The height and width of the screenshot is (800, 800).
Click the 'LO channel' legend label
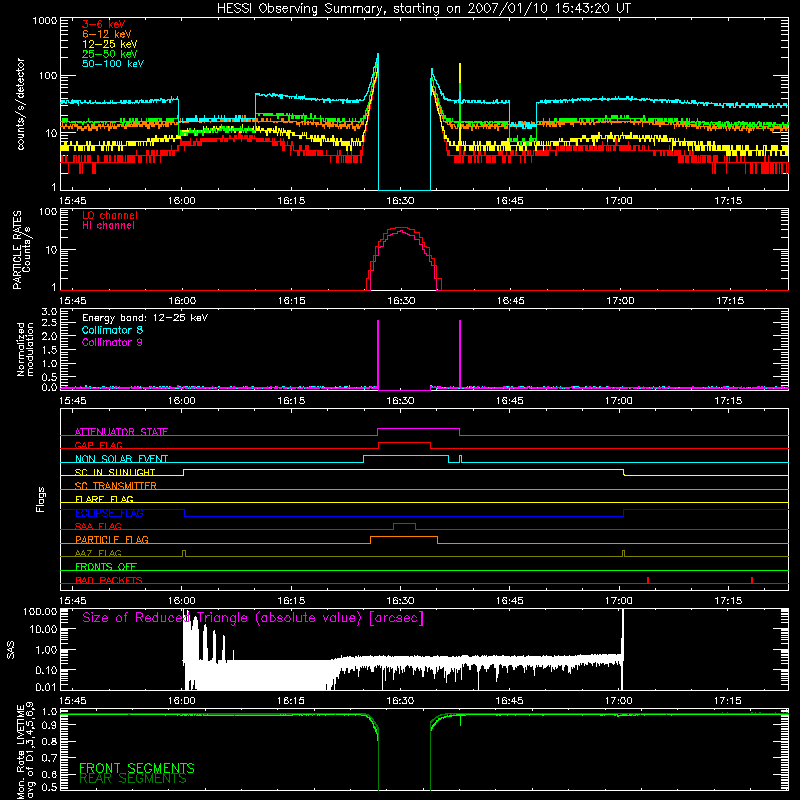click(x=110, y=215)
